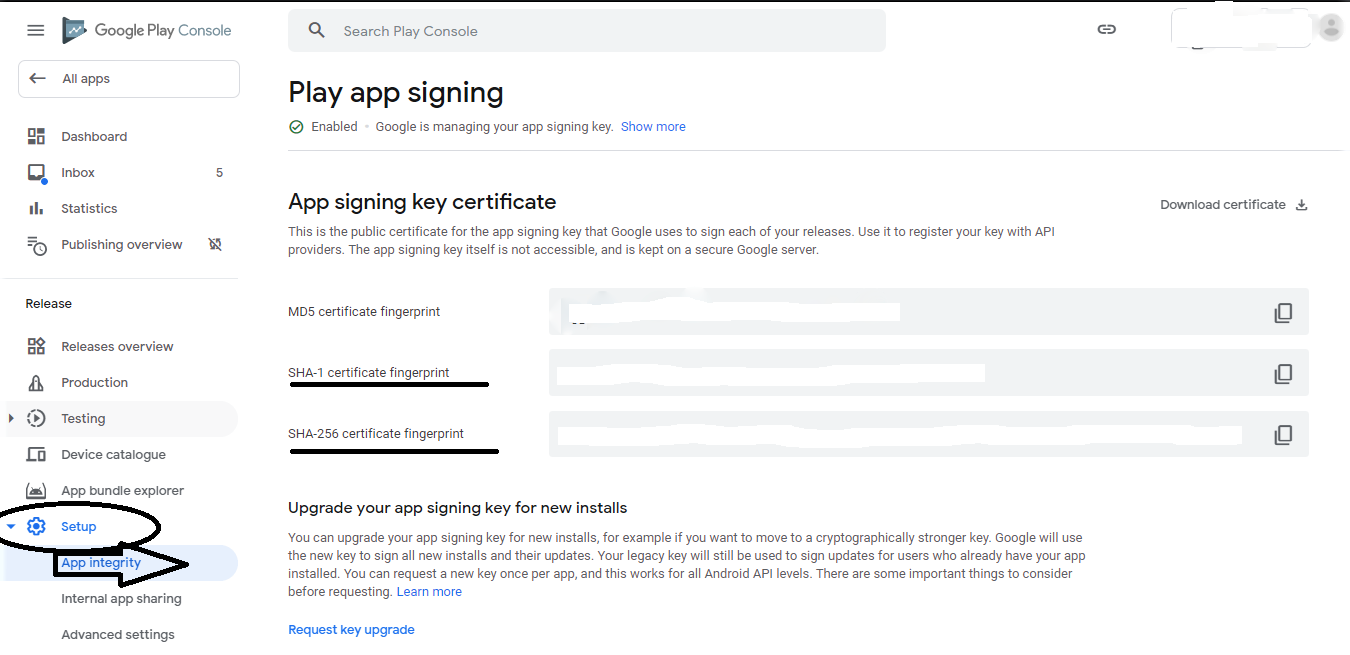Screen dimensions: 1350x655
Task: Open the Inbox menu item
Action: [x=78, y=173]
